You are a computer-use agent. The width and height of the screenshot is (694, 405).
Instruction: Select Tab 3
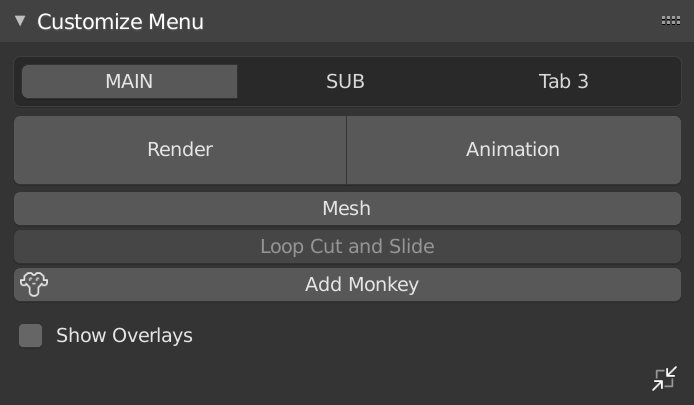563,82
